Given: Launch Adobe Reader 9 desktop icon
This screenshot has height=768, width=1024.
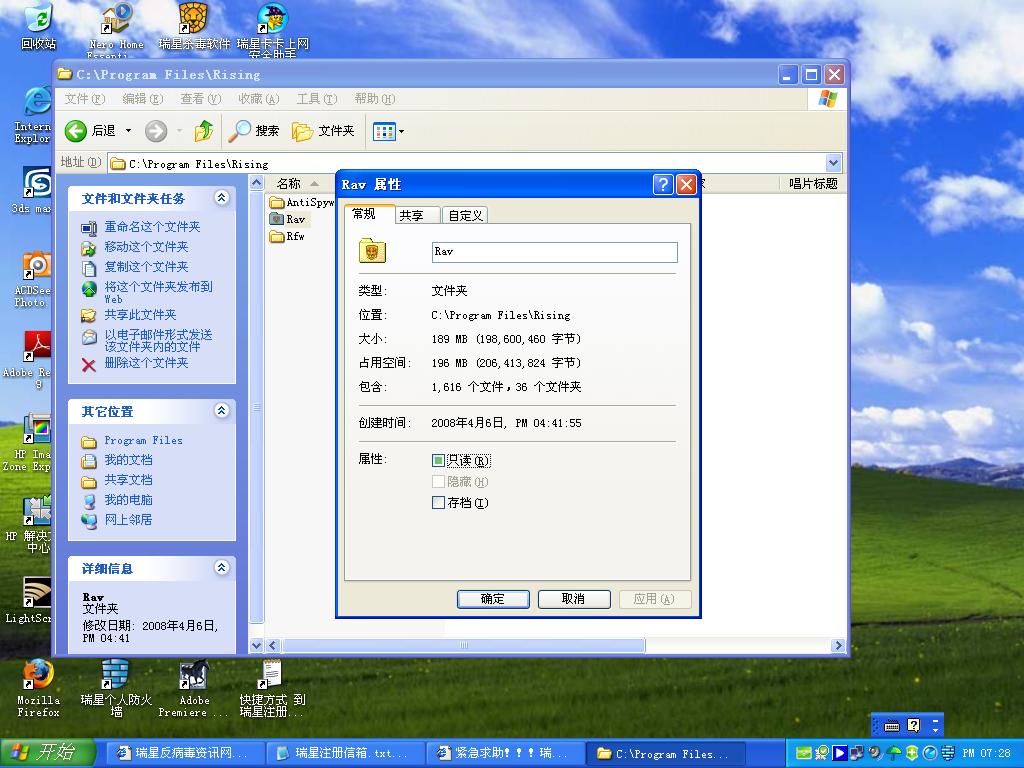Looking at the screenshot, I should click(29, 360).
